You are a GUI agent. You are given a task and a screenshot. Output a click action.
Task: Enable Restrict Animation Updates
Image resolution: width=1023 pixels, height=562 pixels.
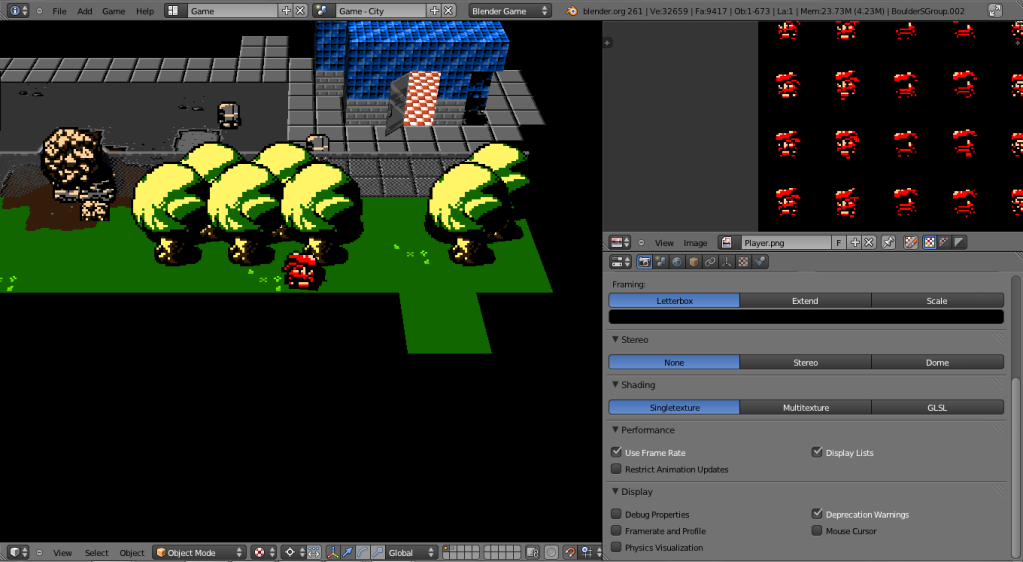tap(616, 469)
